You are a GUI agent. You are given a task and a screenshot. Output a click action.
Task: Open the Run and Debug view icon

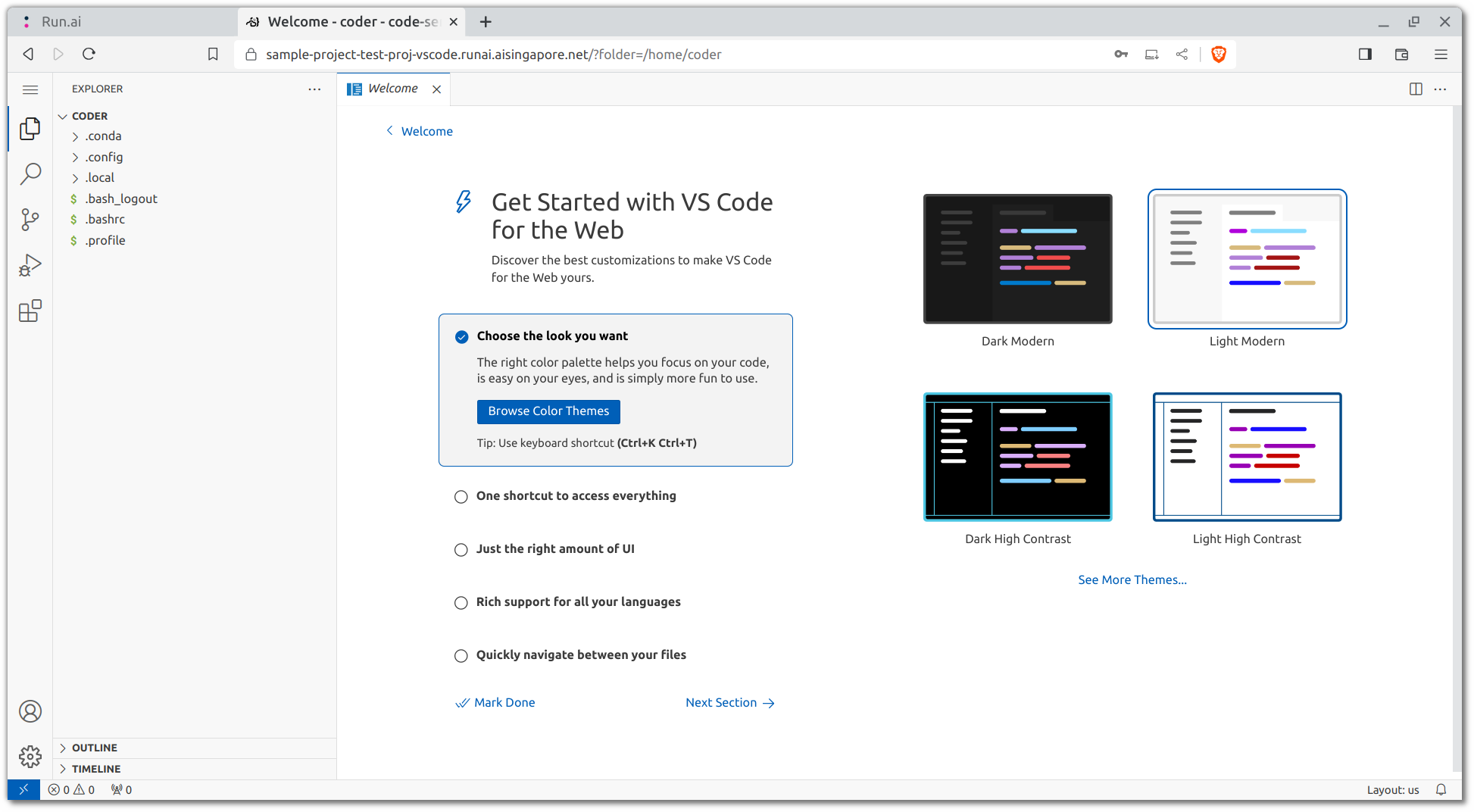point(30,265)
